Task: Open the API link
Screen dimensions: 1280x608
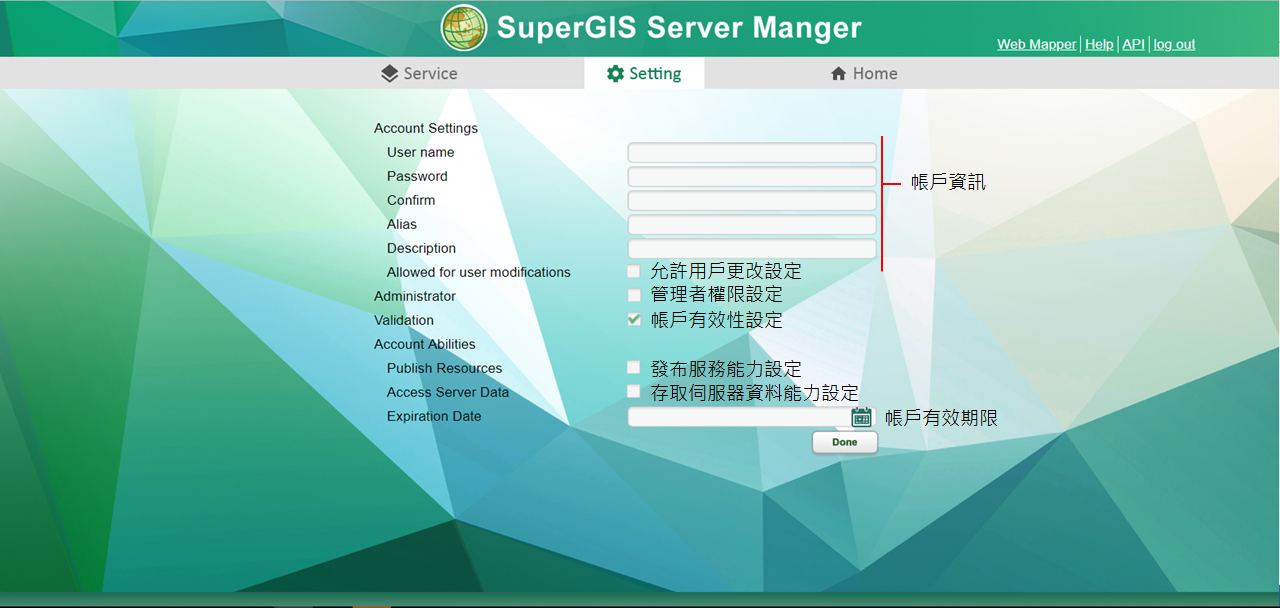Action: 1133,44
